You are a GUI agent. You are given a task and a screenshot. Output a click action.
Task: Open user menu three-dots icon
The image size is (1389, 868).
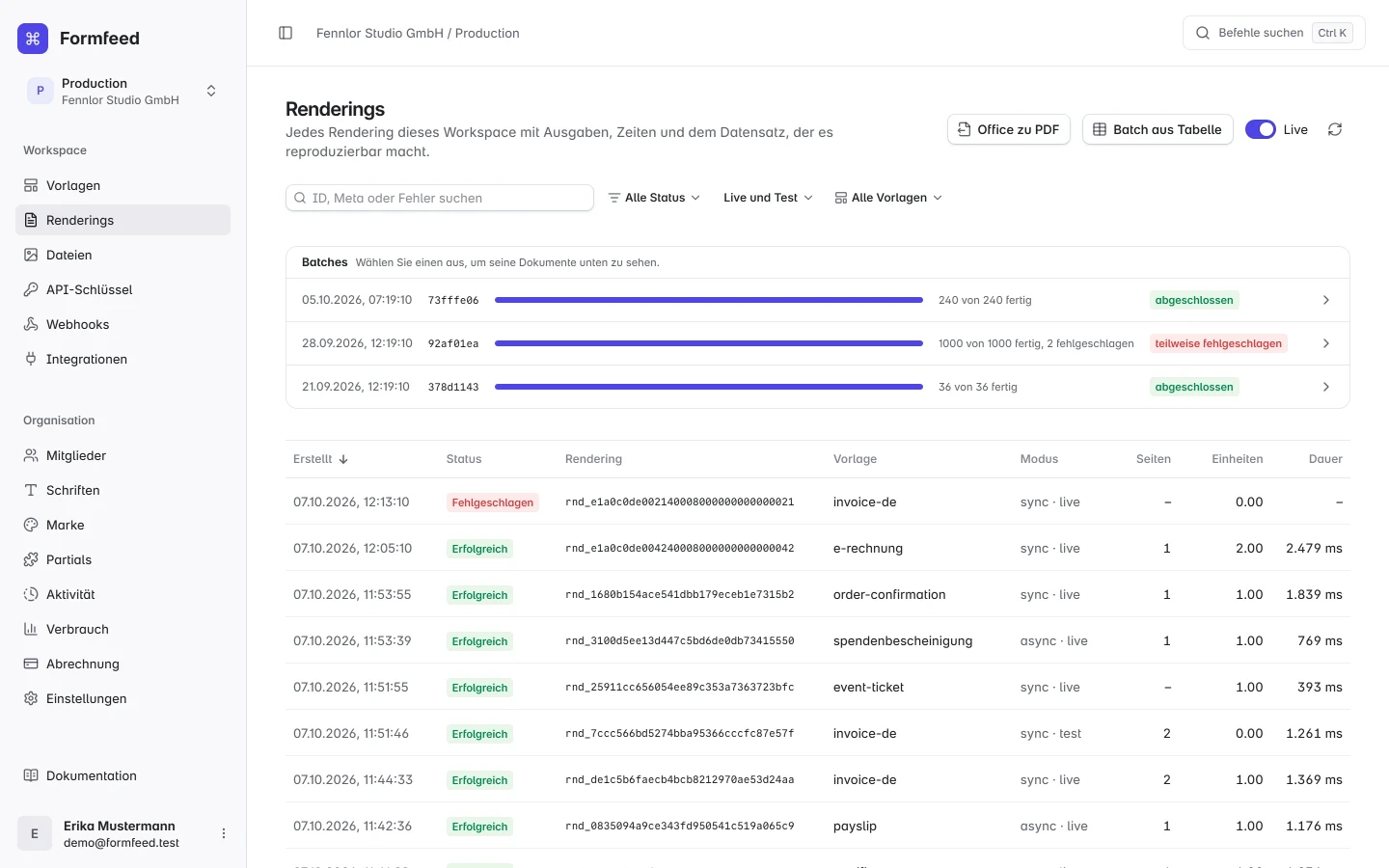pos(224,833)
